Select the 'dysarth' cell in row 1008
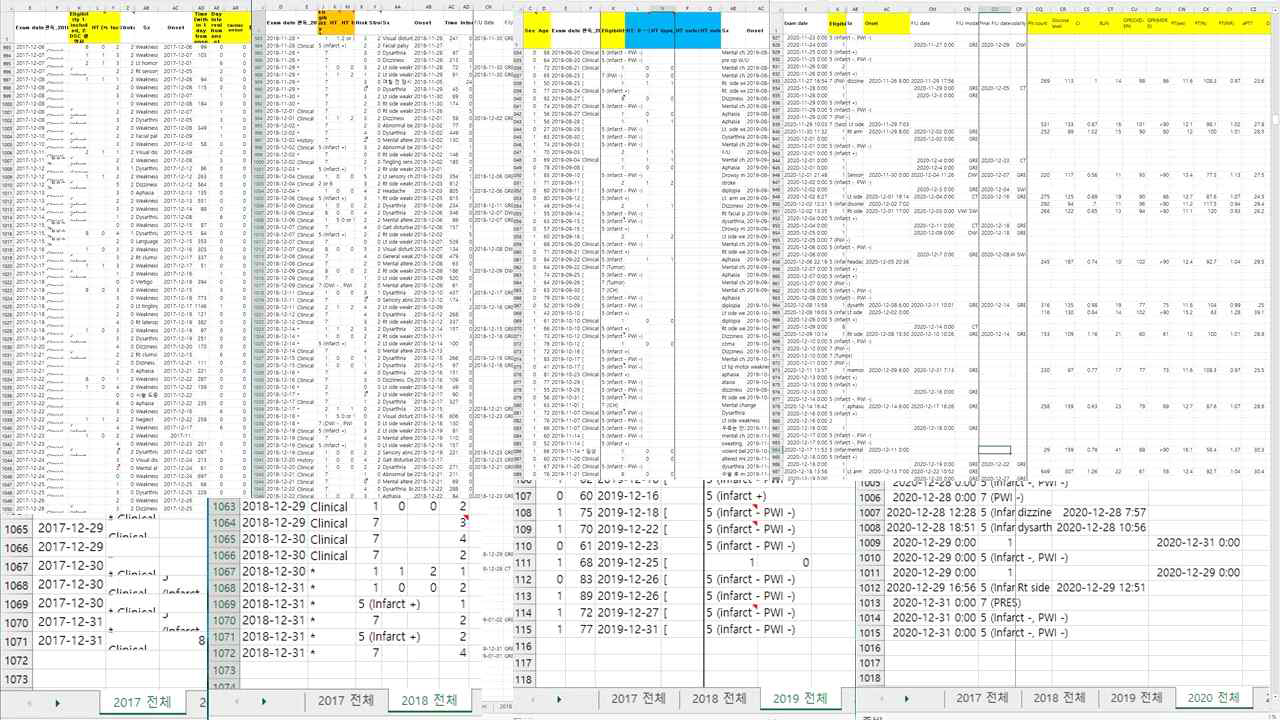Viewport: 1280px width, 720px height. point(1036,527)
